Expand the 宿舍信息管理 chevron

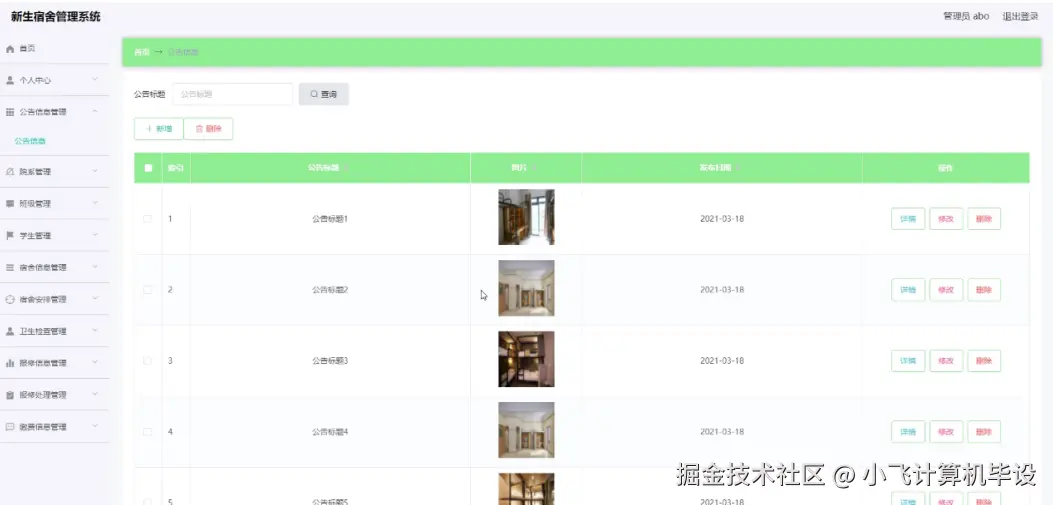point(95,267)
